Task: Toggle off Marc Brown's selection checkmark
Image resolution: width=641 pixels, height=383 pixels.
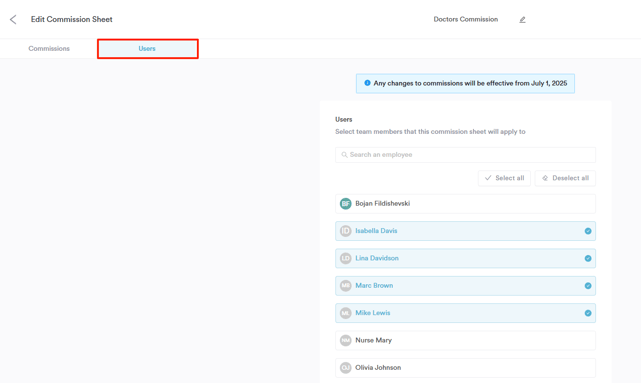Action: click(x=588, y=286)
